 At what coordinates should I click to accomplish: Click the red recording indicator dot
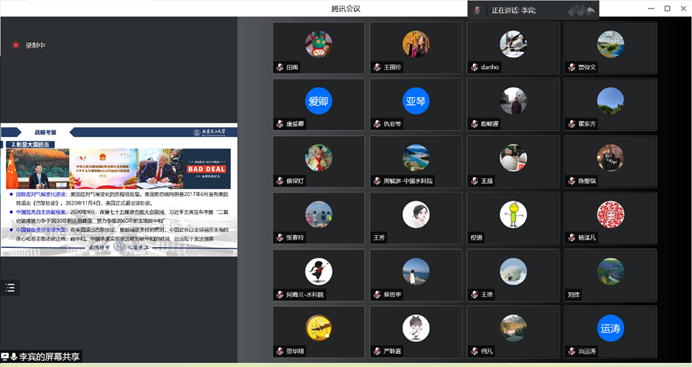[15, 45]
